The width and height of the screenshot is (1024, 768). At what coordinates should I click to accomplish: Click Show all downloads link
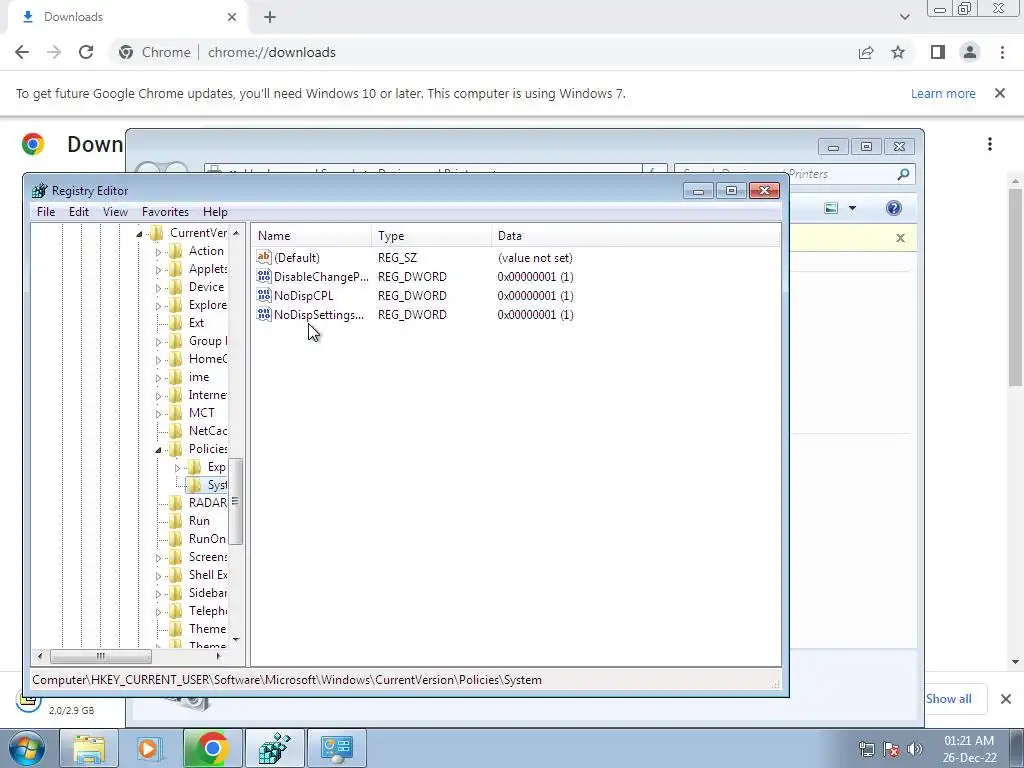coord(948,699)
